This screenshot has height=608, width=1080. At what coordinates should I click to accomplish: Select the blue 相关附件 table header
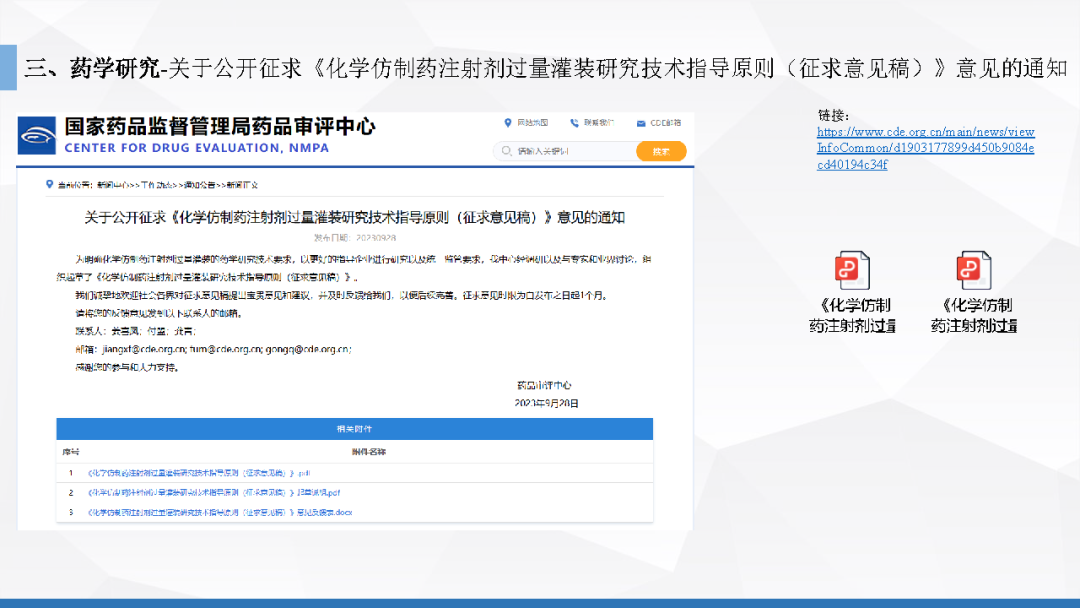pyautogui.click(x=354, y=429)
